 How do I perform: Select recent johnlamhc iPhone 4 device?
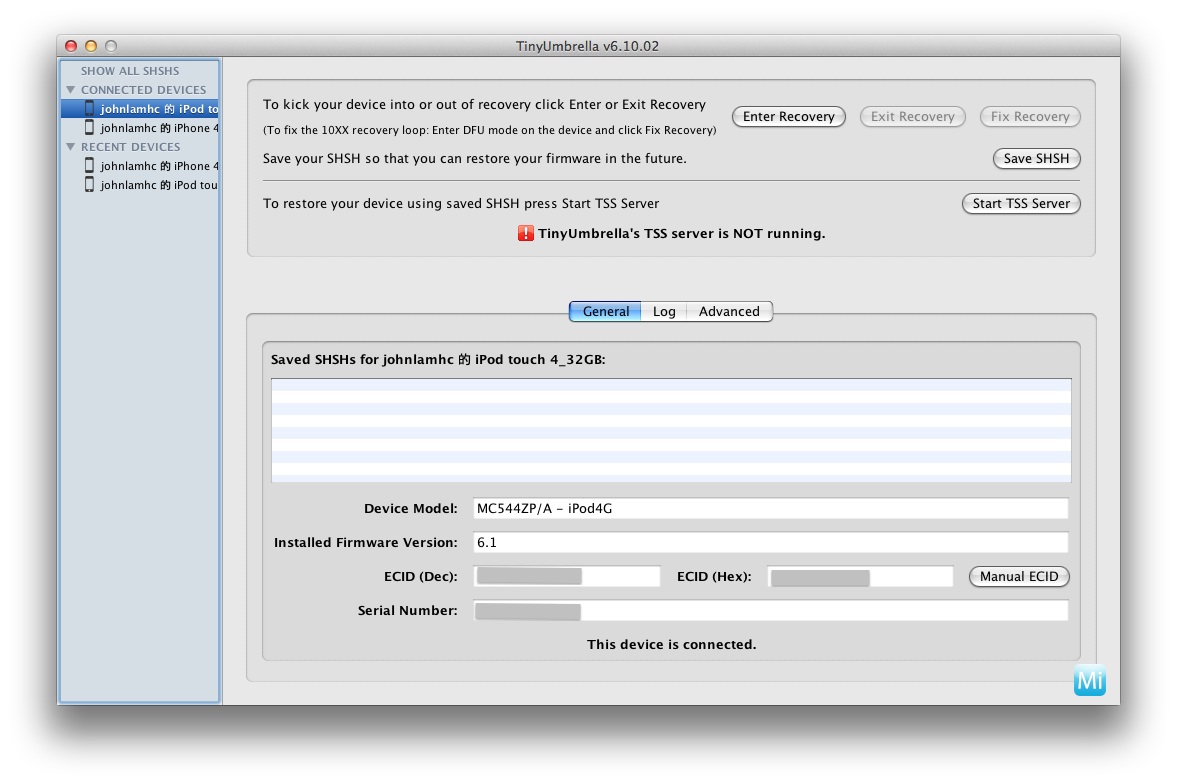pos(140,166)
